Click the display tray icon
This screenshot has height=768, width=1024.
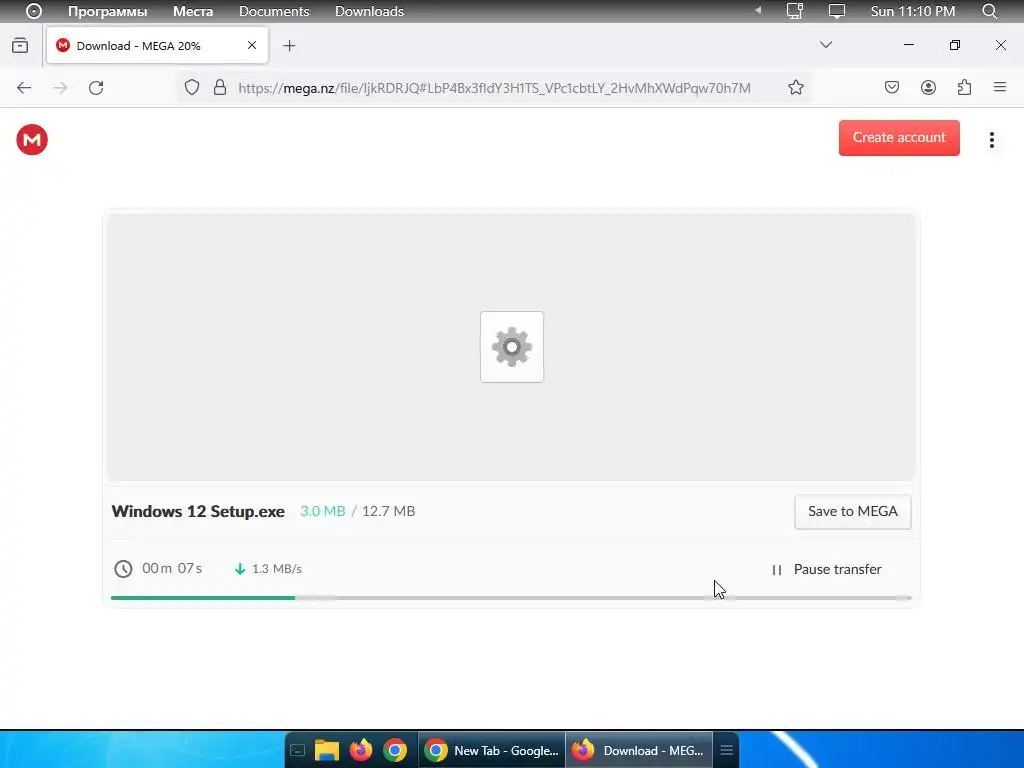coord(837,11)
